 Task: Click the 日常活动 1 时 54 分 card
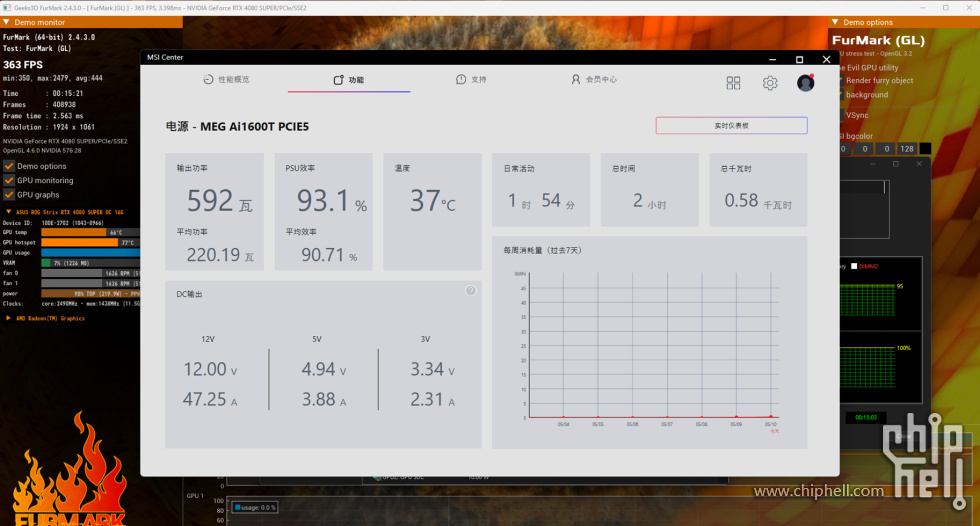tap(541, 190)
